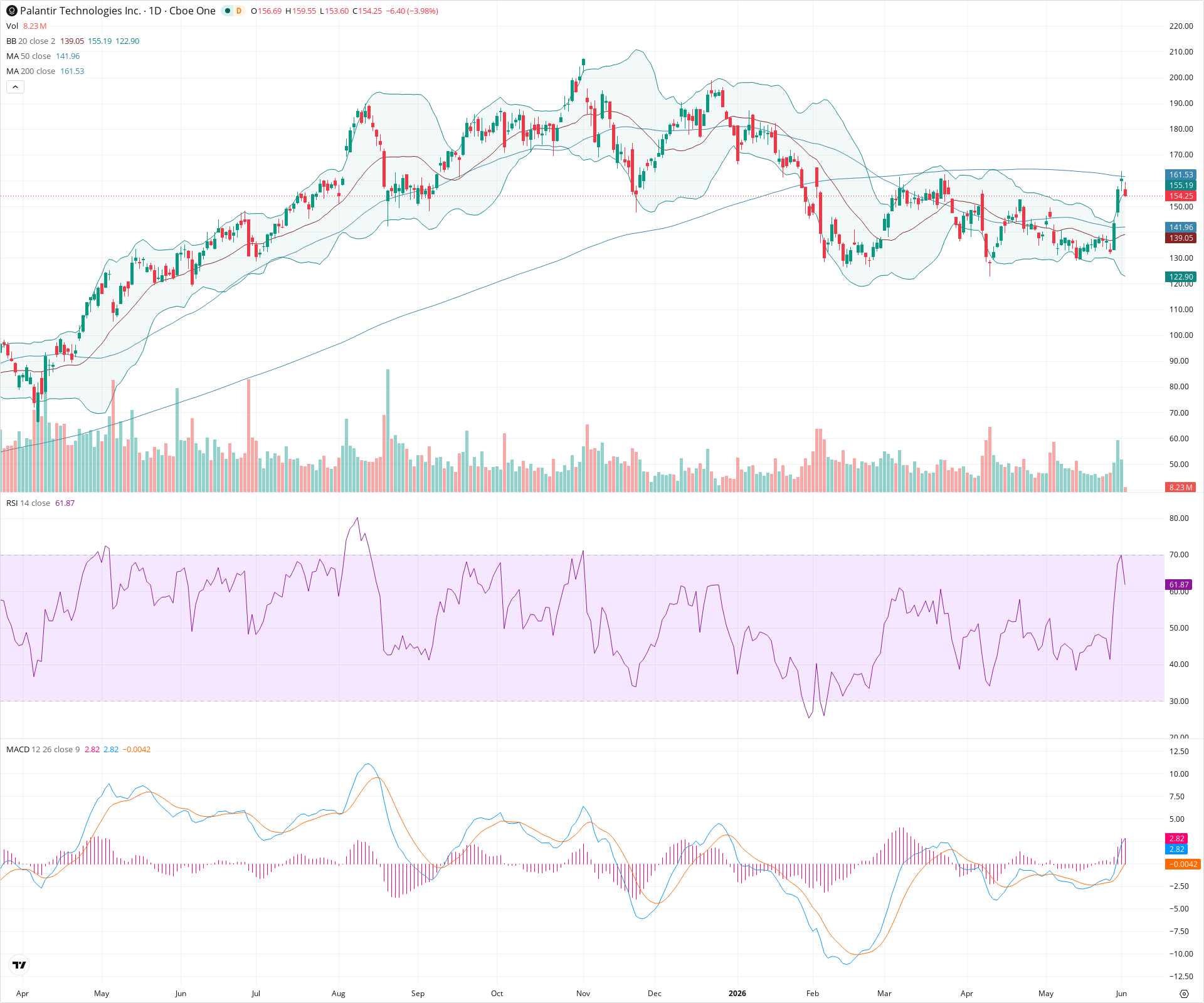Image resolution: width=1204 pixels, height=1003 pixels.
Task: Click the 2026 label on time axis
Action: pyautogui.click(x=737, y=993)
